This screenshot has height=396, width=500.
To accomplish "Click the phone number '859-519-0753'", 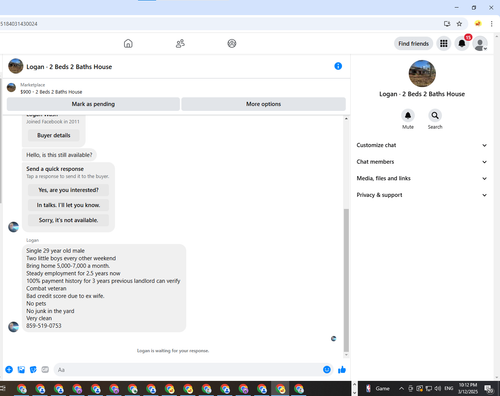I will pyautogui.click(x=44, y=326).
